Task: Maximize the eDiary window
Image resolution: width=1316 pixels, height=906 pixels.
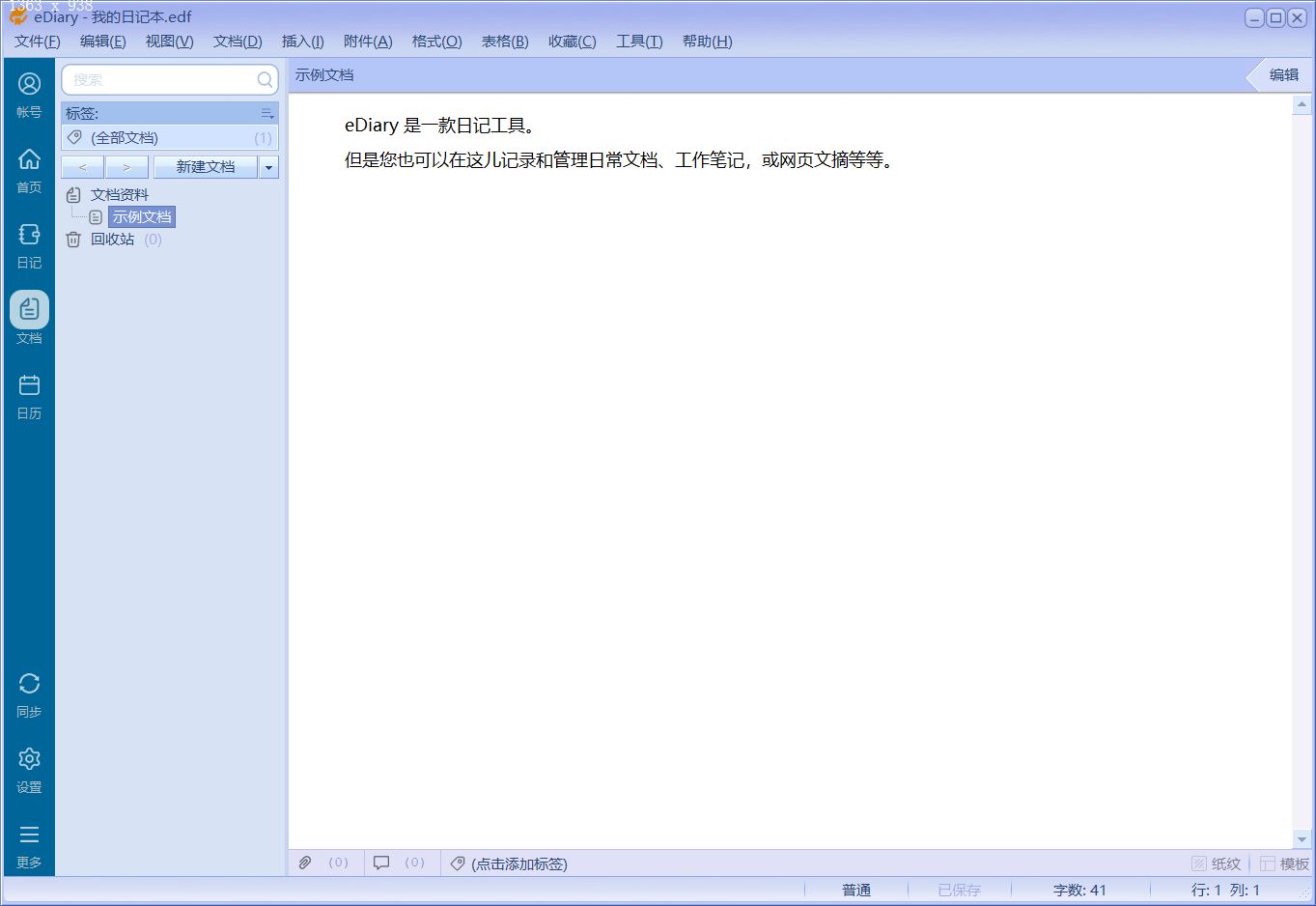Action: 1275,17
